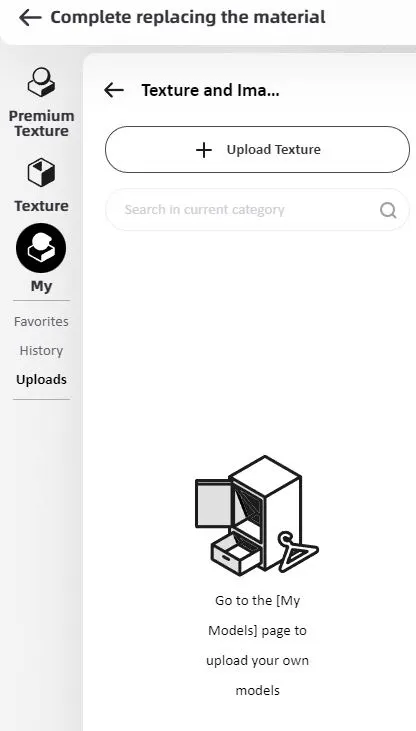Click the Premium Texture label
The width and height of the screenshot is (416, 731).
41,124
